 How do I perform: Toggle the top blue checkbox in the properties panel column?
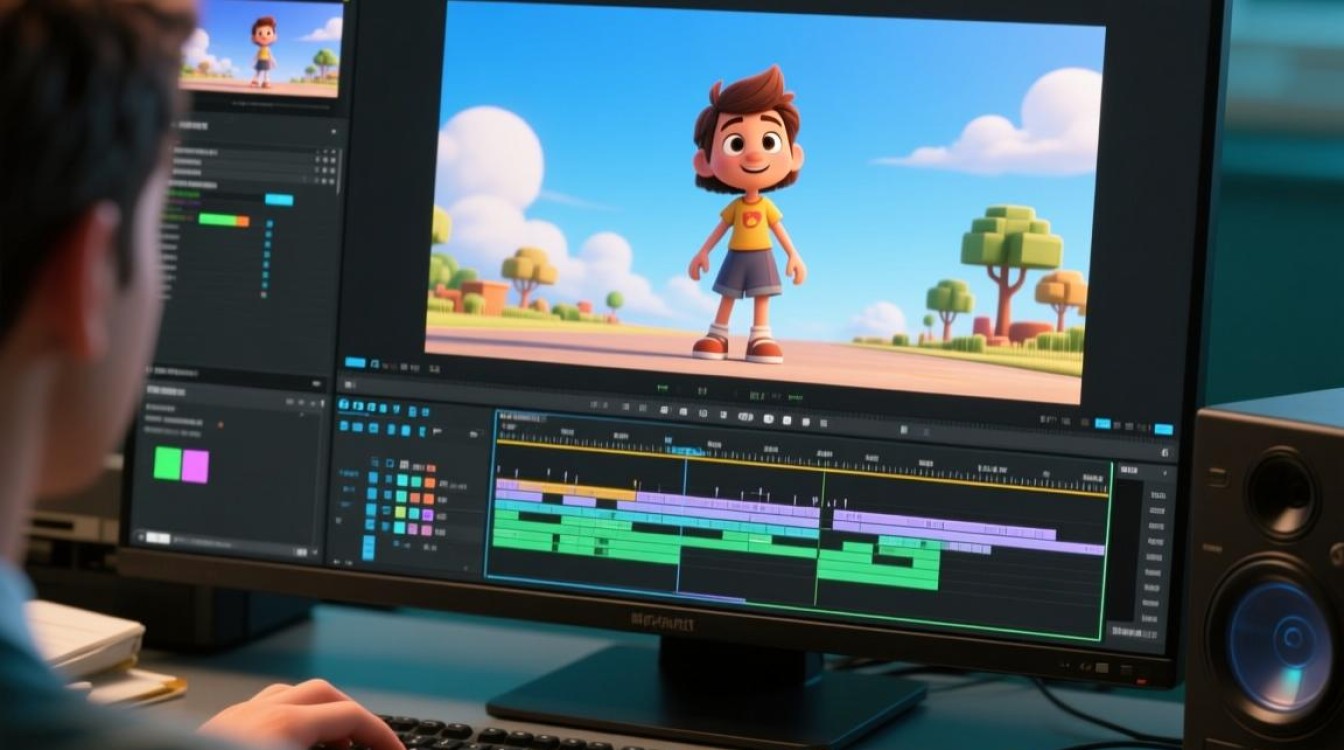pyautogui.click(x=269, y=225)
